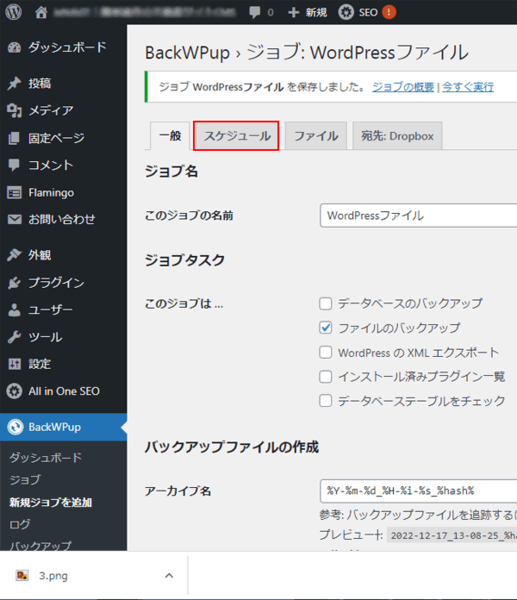Viewport: 517px width, 600px height.
Task: Open 新規ジョブを追加 submenu link
Action: pyautogui.click(x=51, y=502)
